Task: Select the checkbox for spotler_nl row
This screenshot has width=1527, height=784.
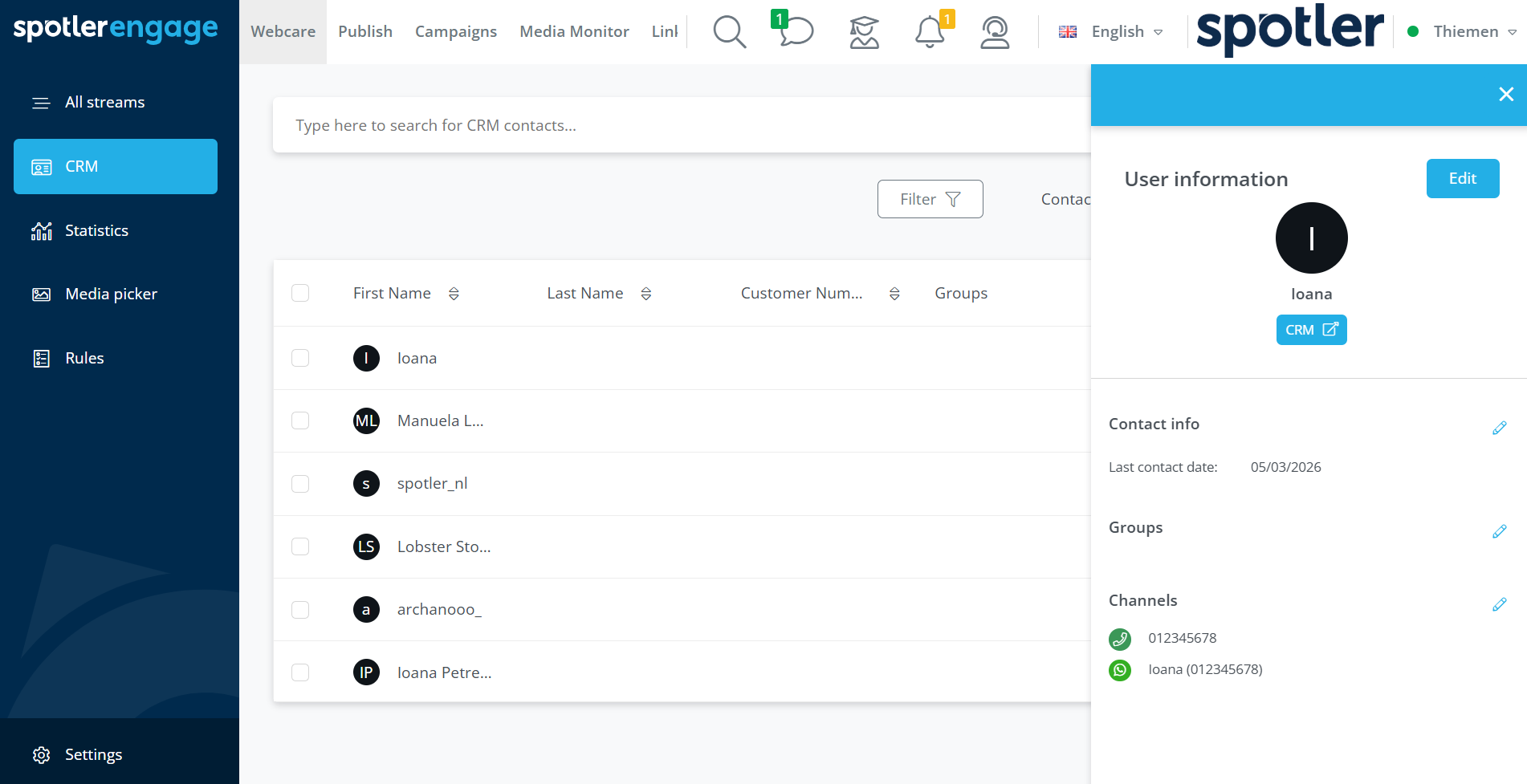Action: coord(300,484)
